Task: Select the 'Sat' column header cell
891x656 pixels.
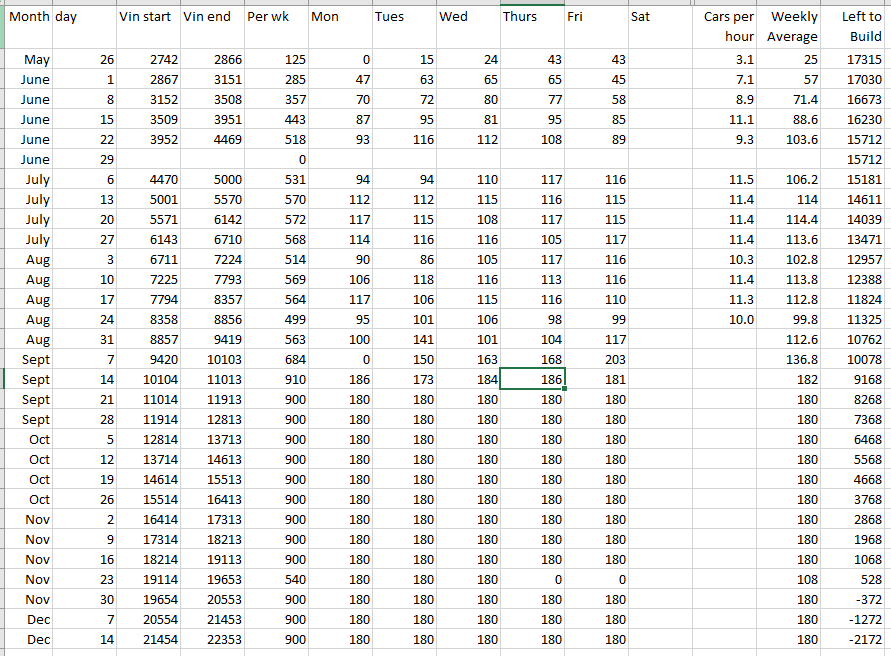Action: (x=659, y=26)
